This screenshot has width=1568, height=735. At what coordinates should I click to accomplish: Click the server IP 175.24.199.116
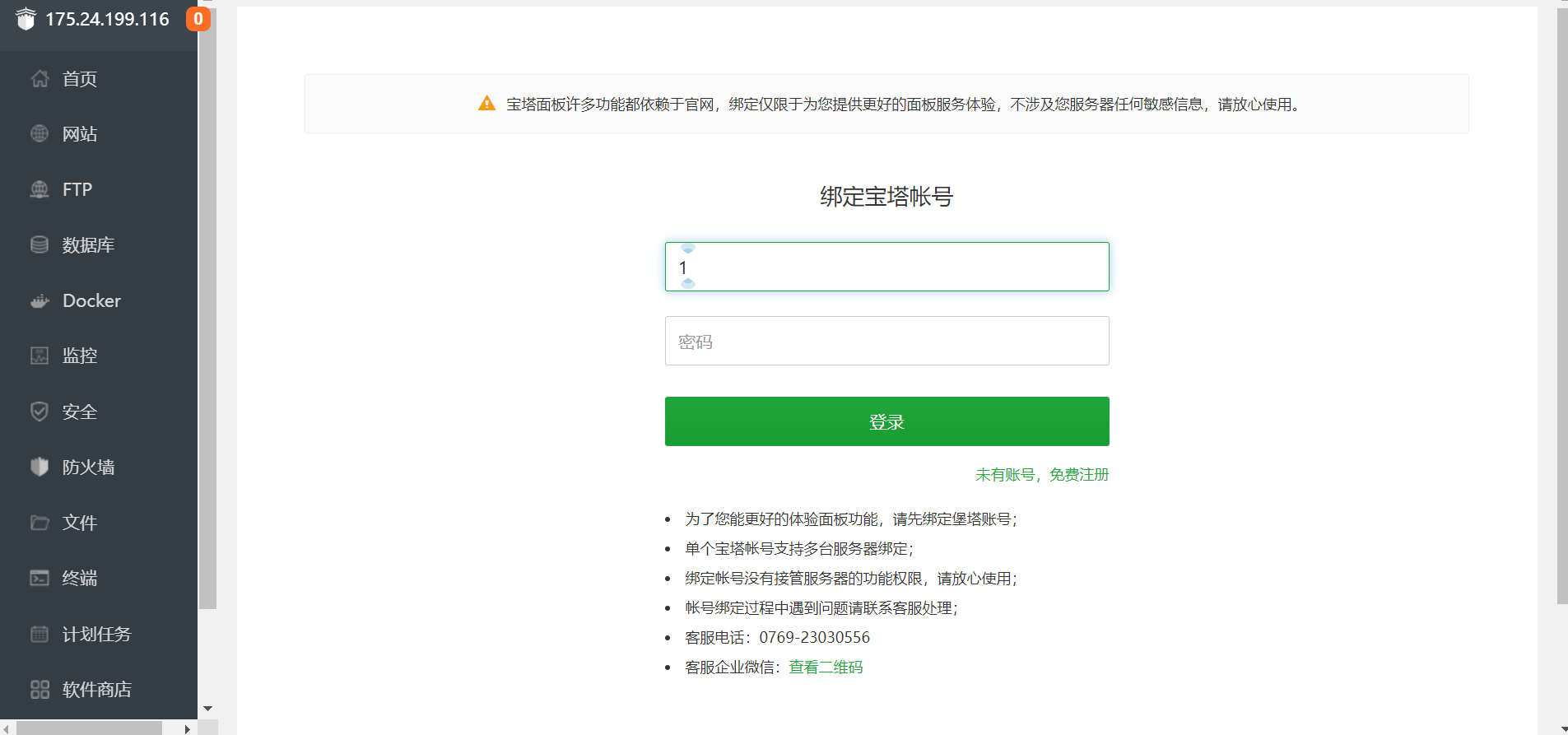(107, 19)
